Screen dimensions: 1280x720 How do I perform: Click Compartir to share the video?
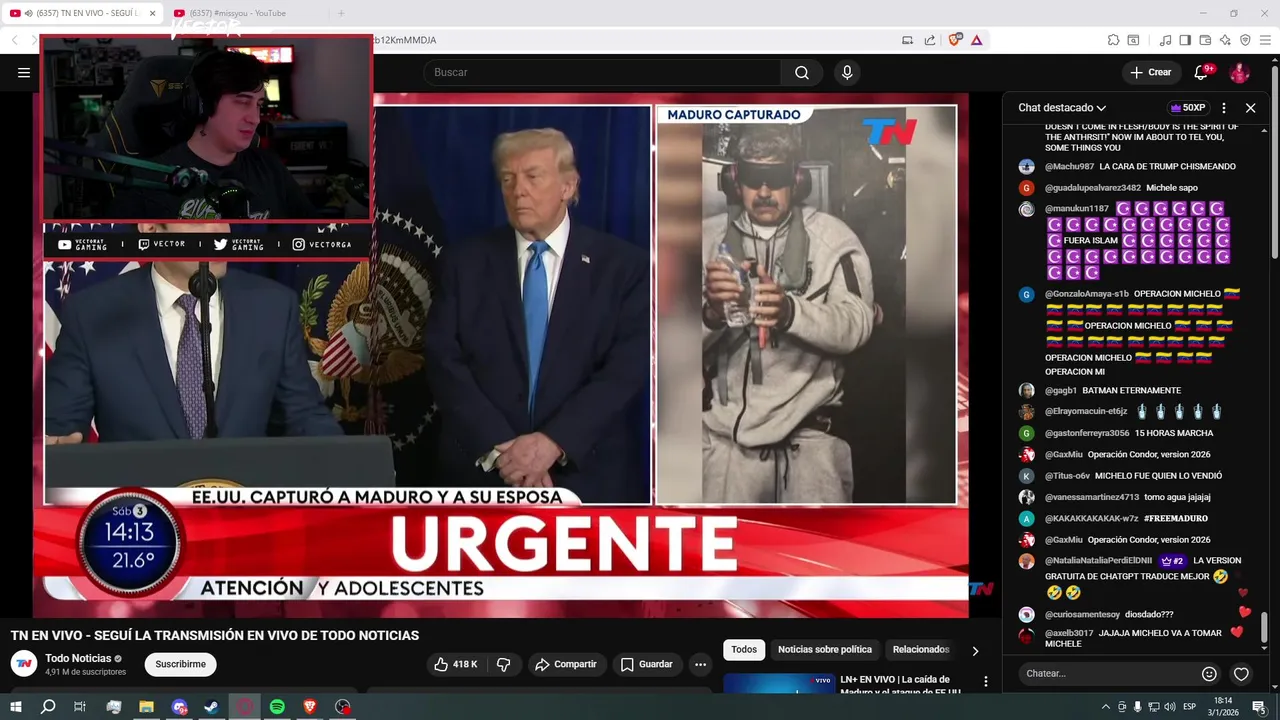pos(566,664)
